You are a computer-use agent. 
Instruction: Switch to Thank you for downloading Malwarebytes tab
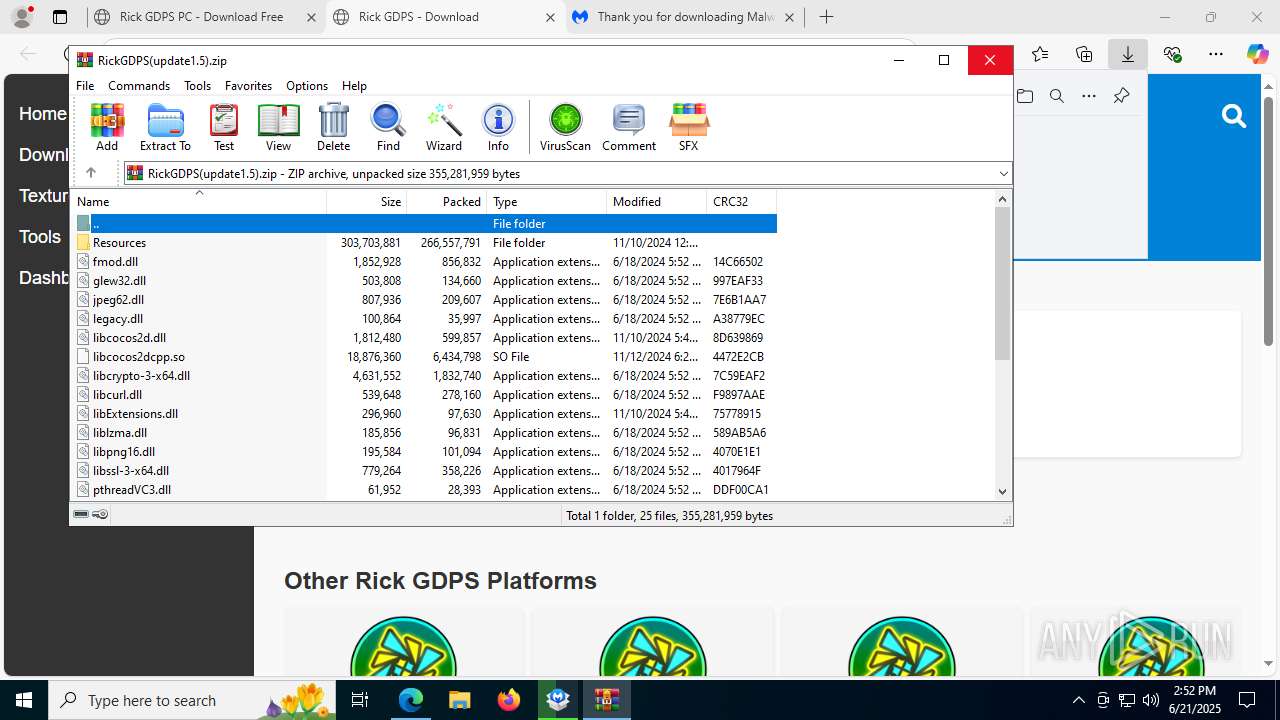point(686,17)
